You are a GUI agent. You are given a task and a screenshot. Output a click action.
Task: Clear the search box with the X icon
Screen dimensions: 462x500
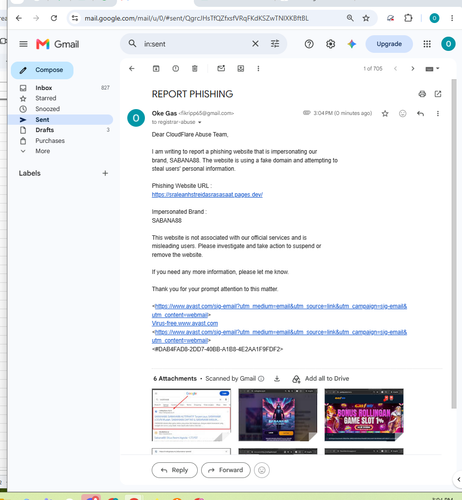255,44
